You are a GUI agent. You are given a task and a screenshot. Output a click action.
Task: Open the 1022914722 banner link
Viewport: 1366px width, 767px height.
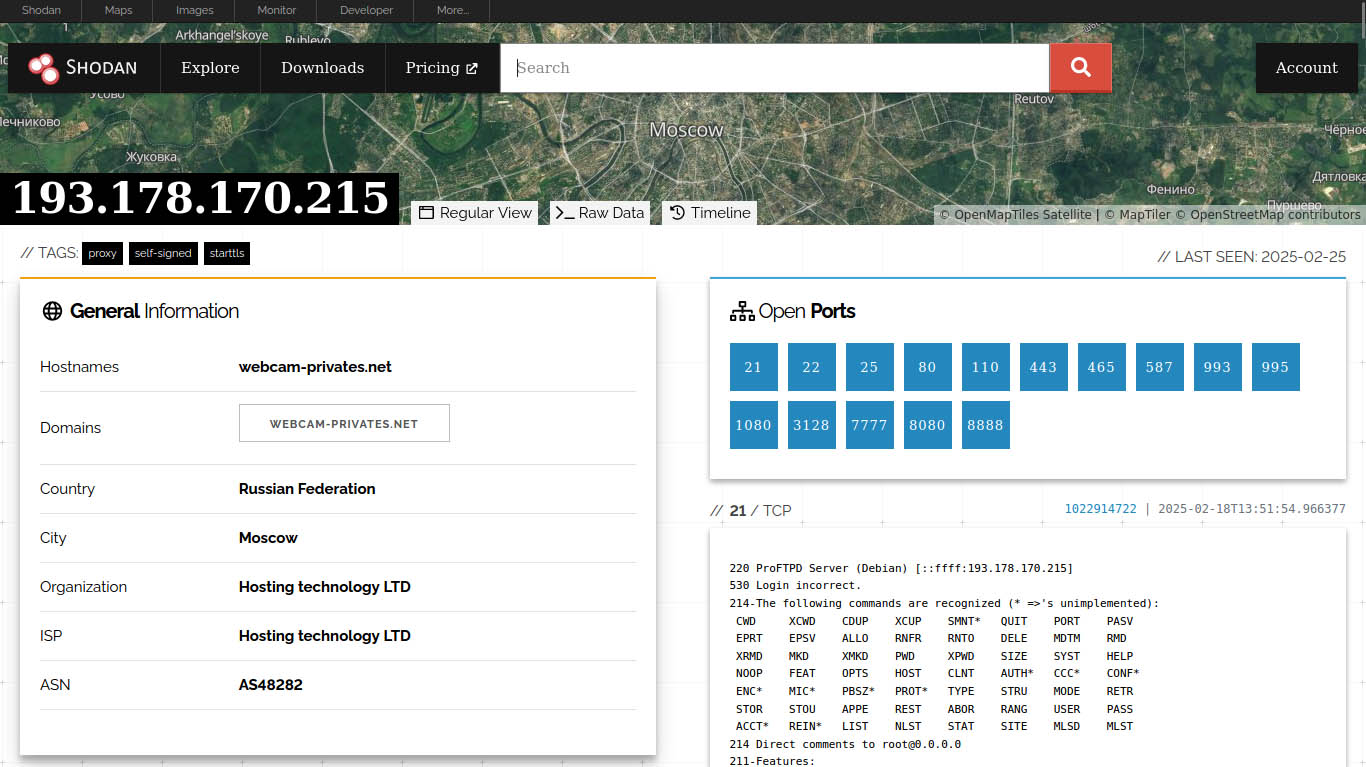(x=1100, y=509)
